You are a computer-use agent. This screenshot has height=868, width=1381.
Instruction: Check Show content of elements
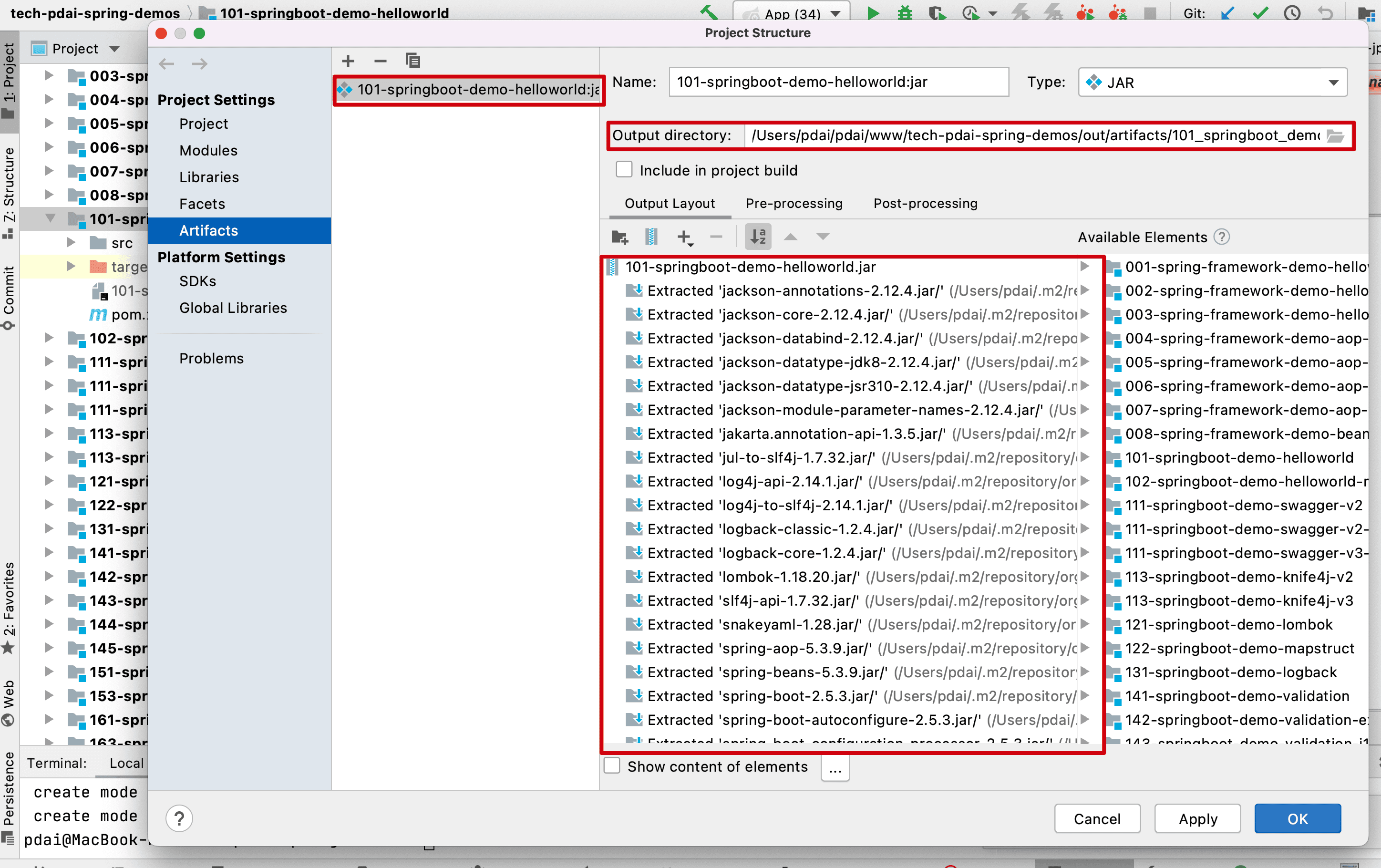coord(612,766)
